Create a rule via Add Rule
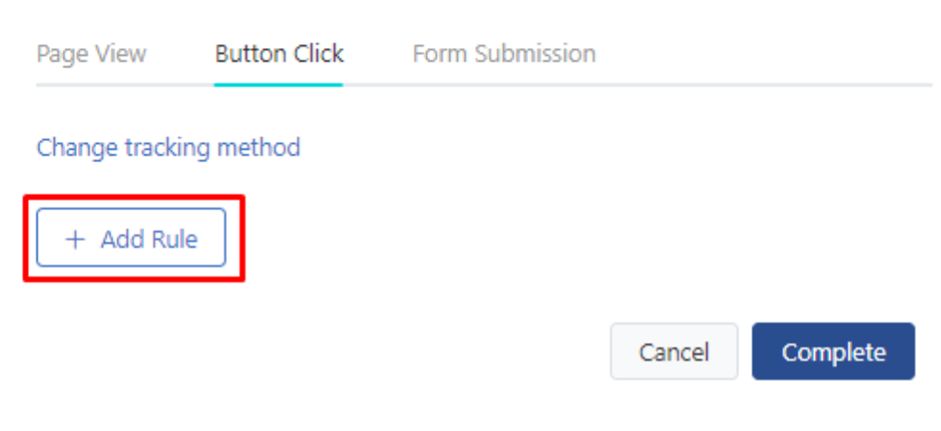The image size is (941, 431). pyautogui.click(x=131, y=239)
